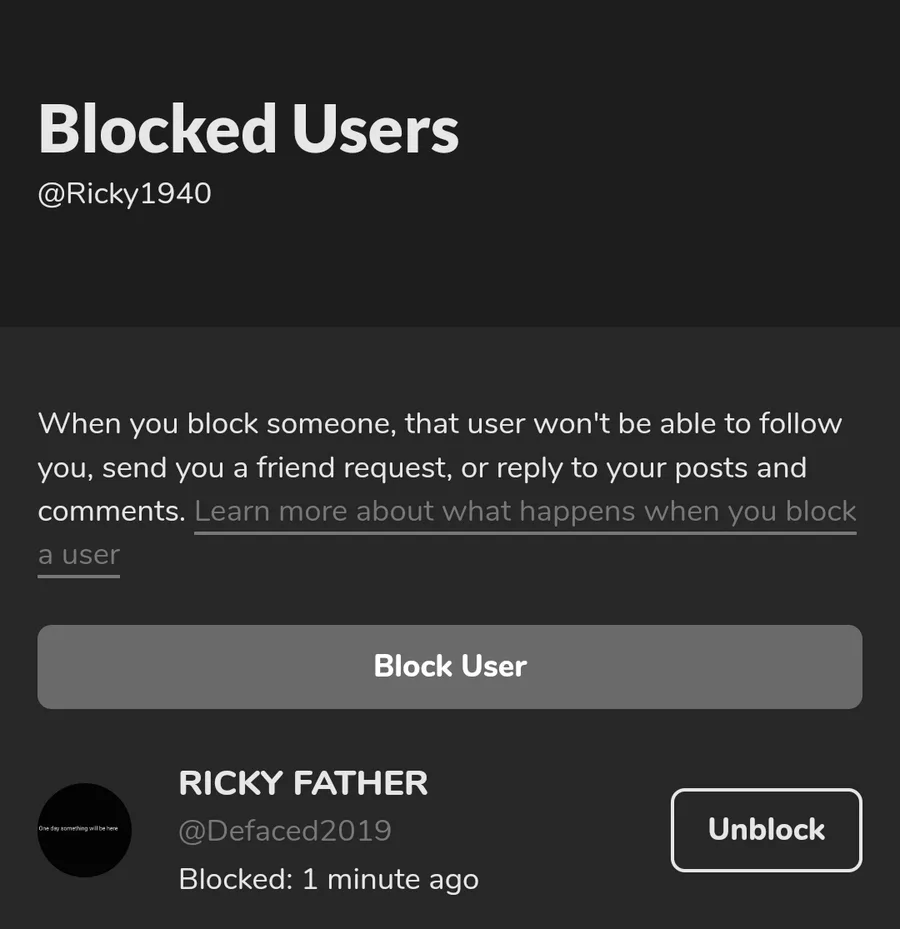
Task: Click the dark header banner behind Blocked Users
Action: [x=680, y=250]
